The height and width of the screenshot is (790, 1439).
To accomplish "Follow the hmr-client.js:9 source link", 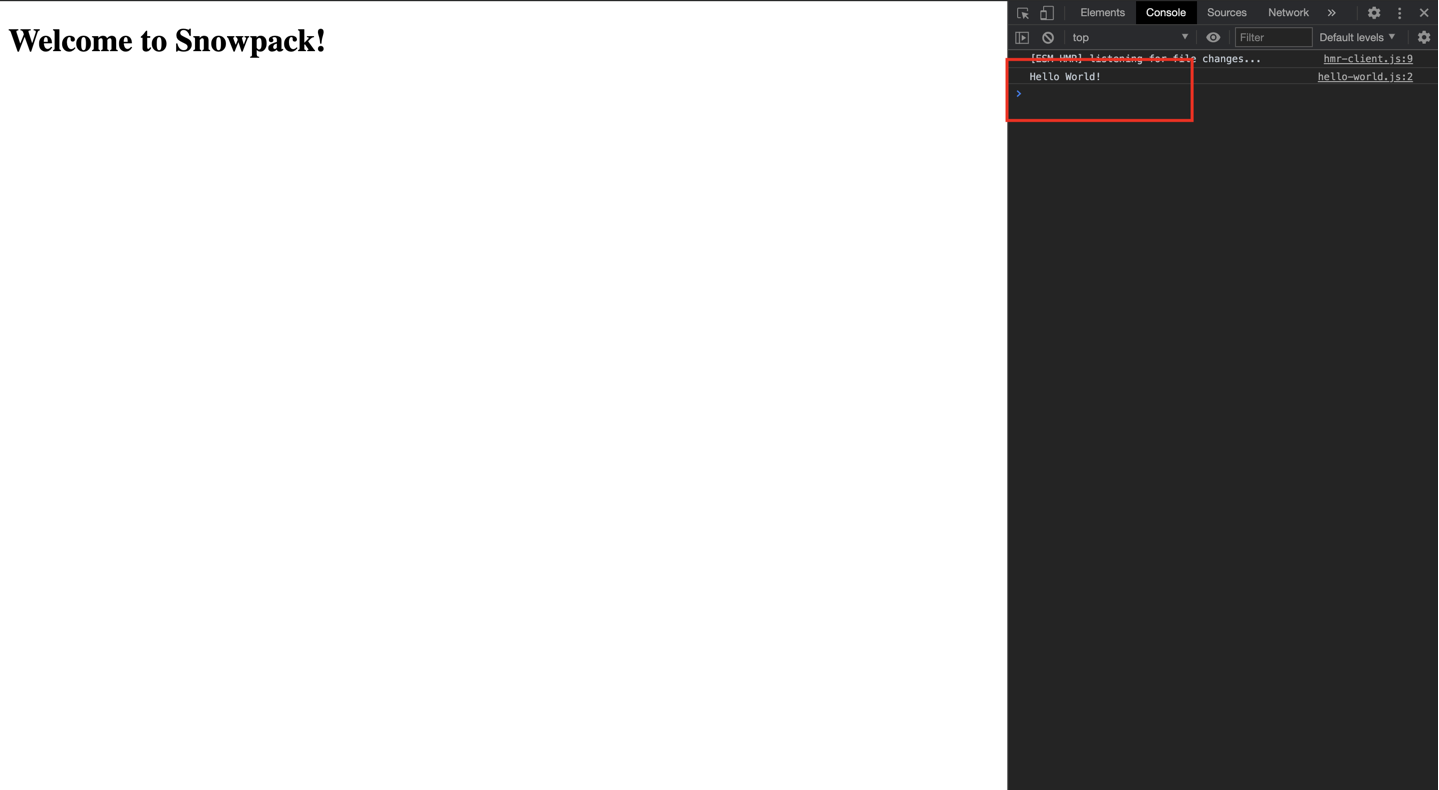I will click(1367, 59).
